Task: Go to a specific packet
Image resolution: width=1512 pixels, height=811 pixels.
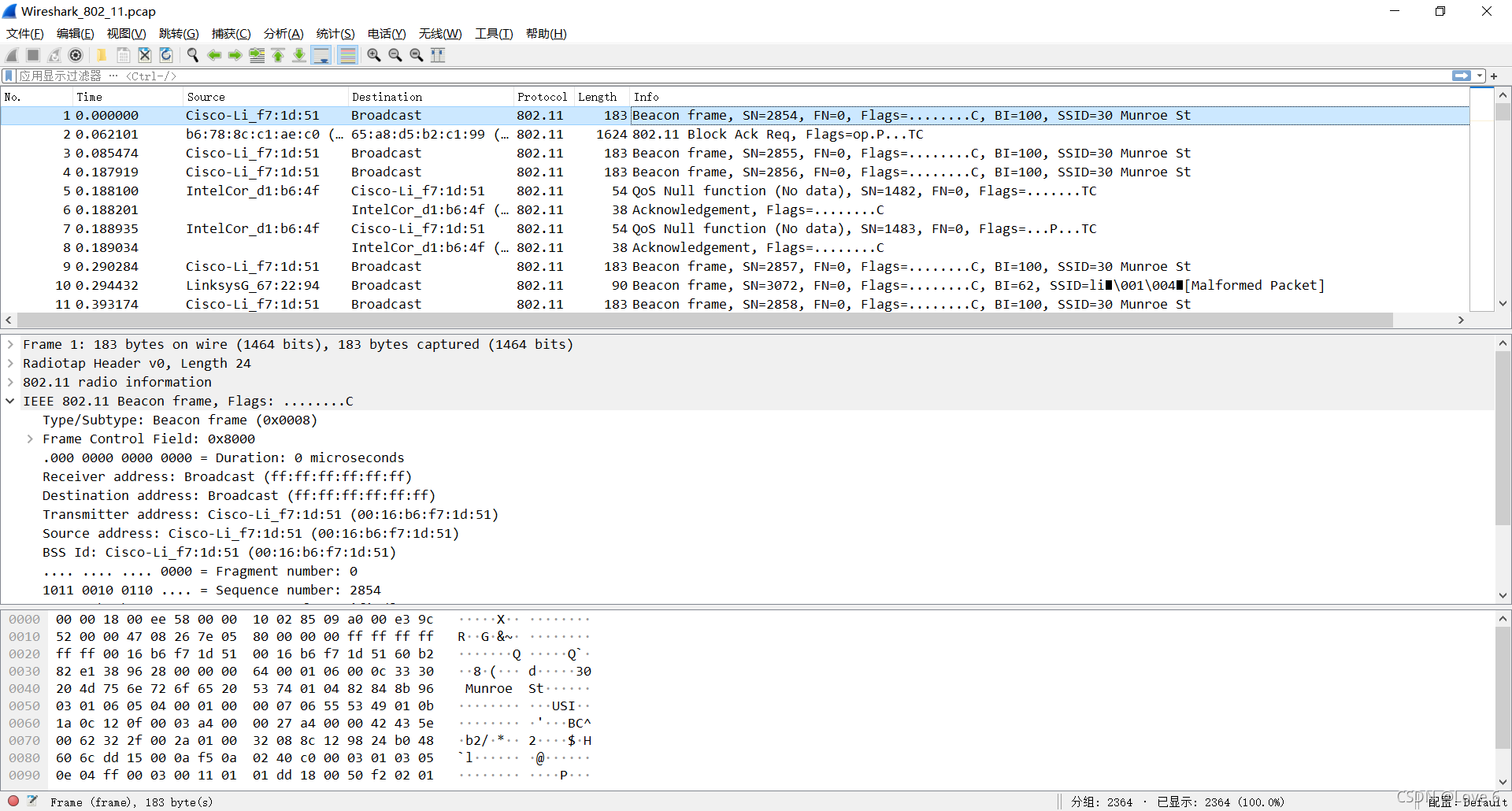Action: [x=257, y=55]
